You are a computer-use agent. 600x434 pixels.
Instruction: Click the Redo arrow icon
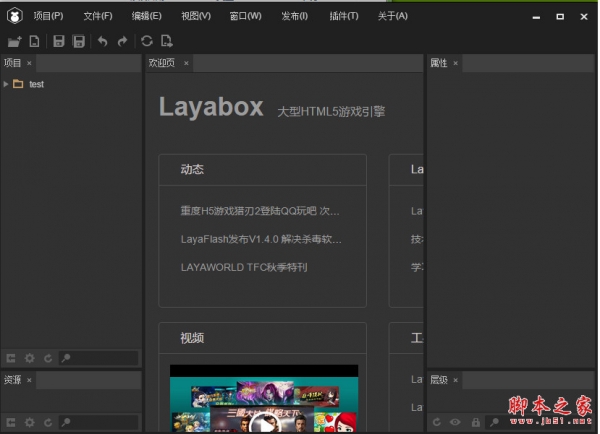coord(122,41)
